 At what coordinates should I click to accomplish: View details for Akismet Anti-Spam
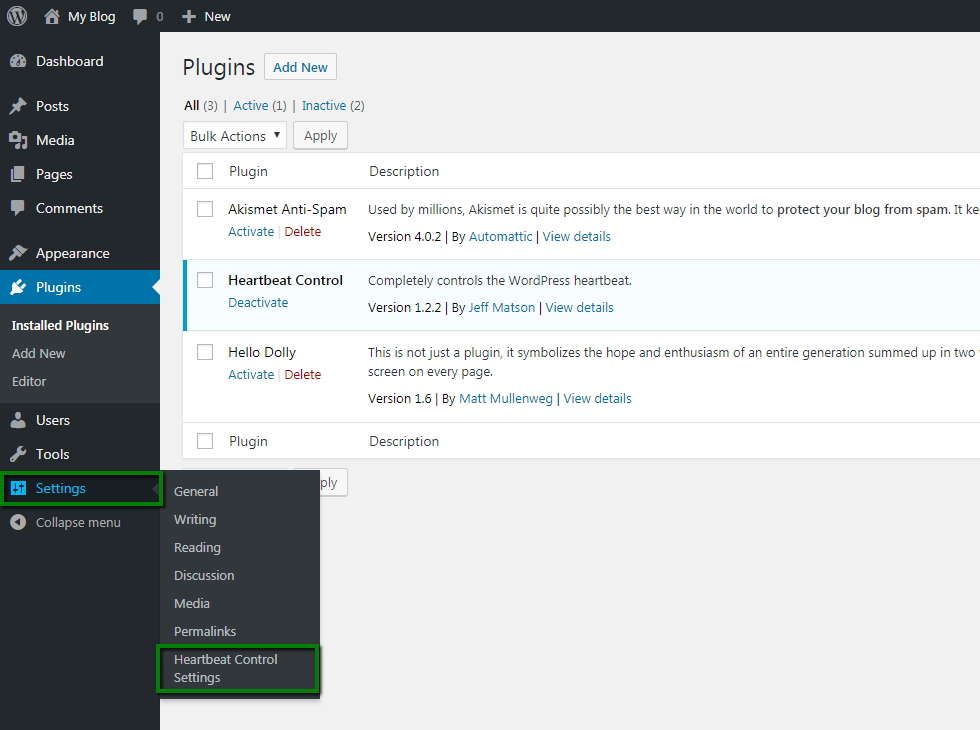coord(576,237)
